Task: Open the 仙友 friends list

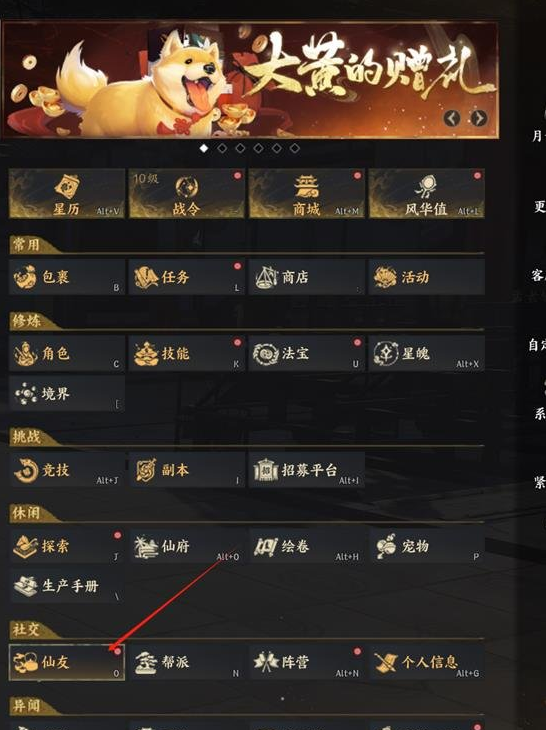Action: [67, 662]
